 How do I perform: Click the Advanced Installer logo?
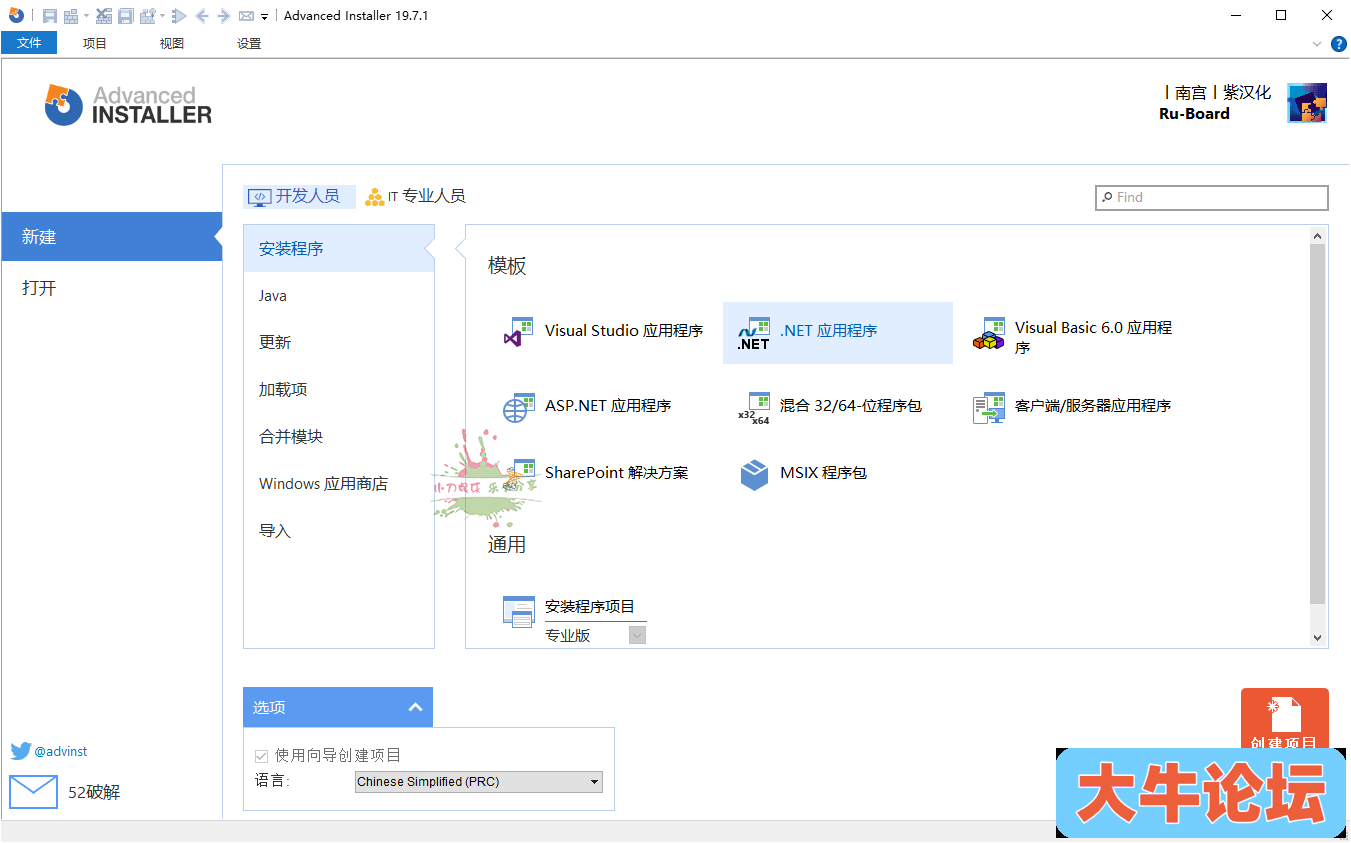(128, 105)
